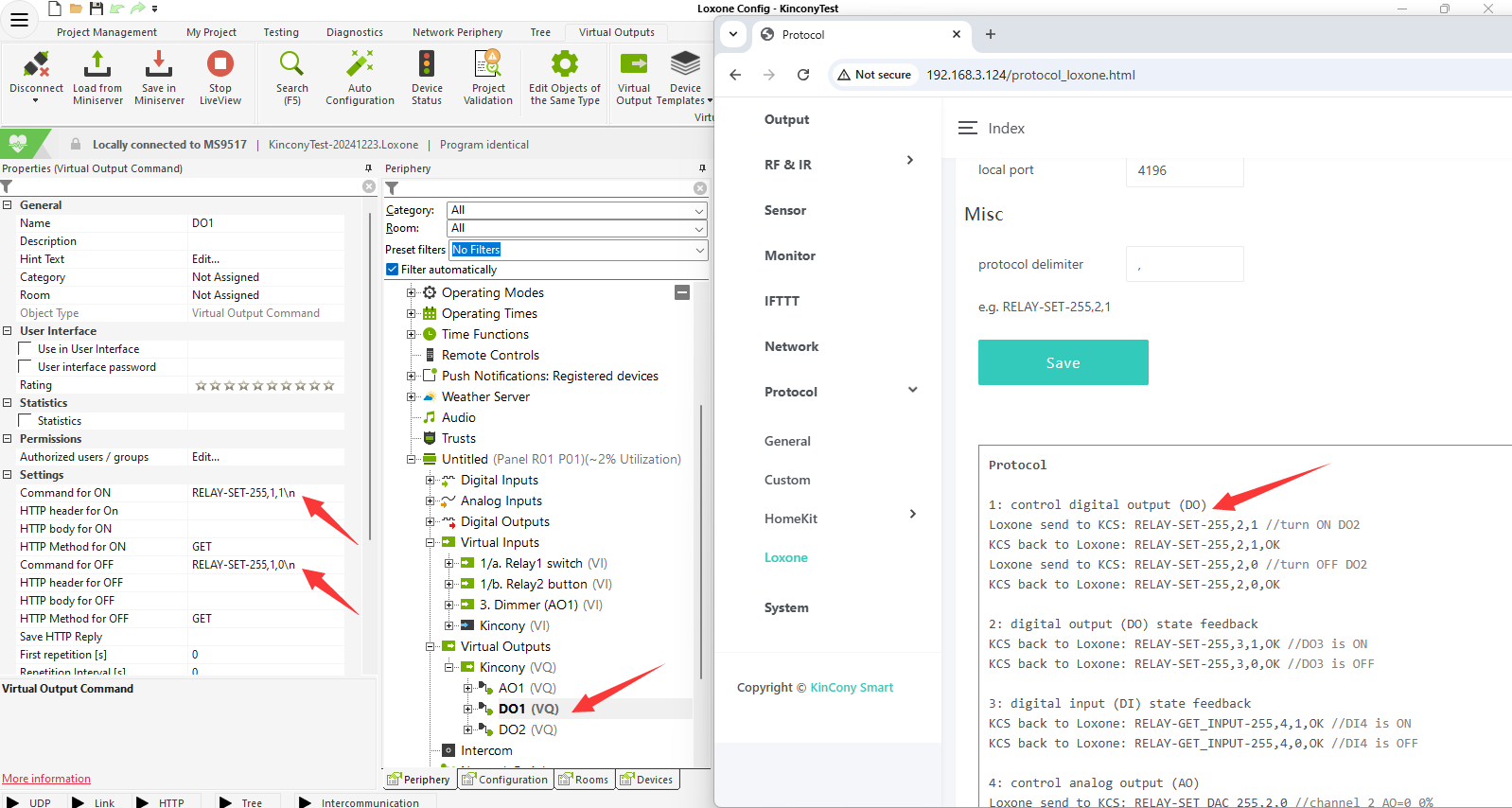Click the teal Save button
The image size is (1512, 808).
[1063, 362]
